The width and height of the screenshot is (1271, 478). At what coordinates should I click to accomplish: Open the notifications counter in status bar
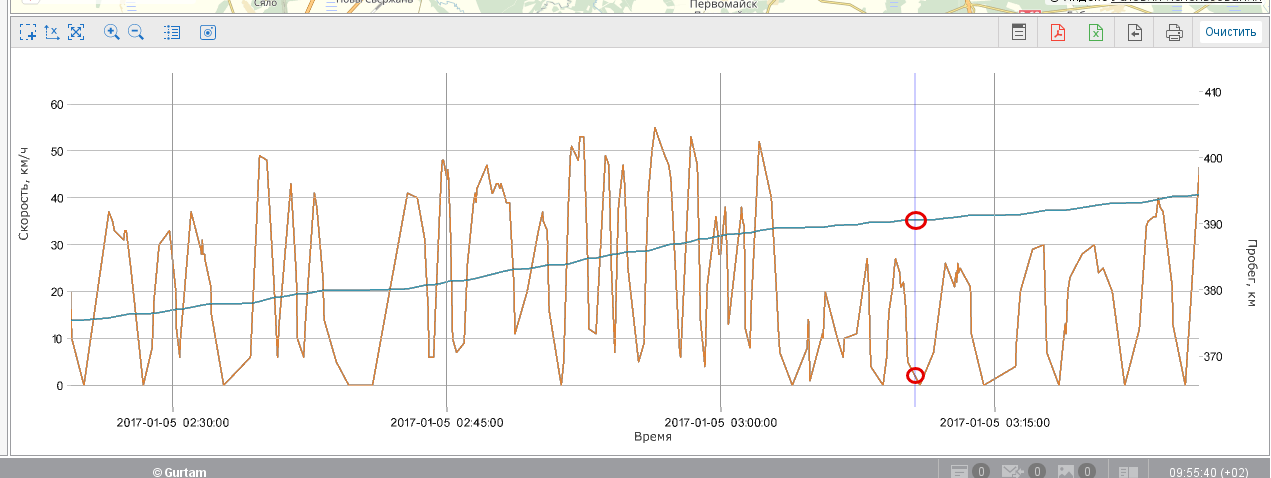pos(969,470)
